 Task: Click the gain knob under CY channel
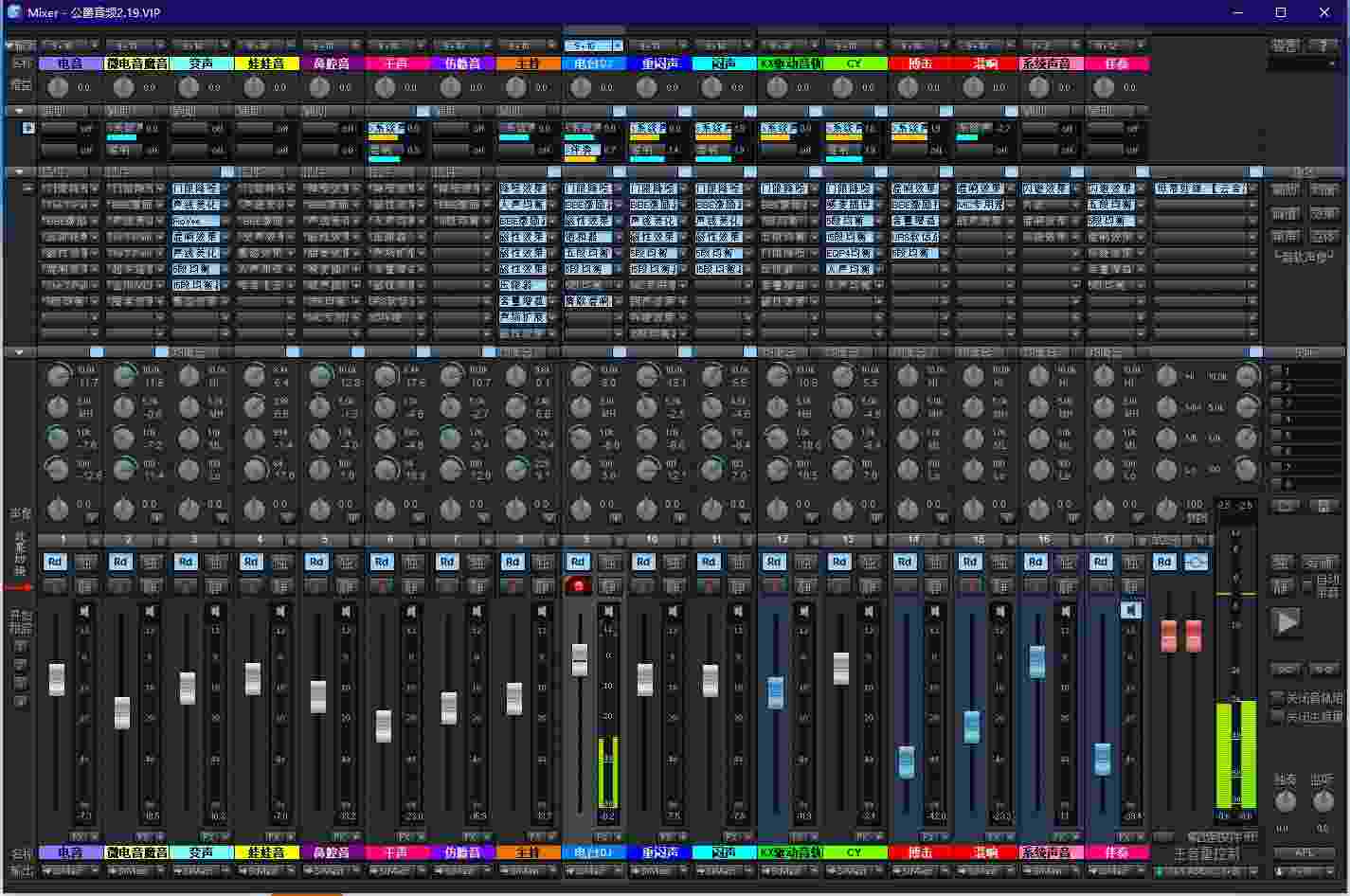click(842, 87)
